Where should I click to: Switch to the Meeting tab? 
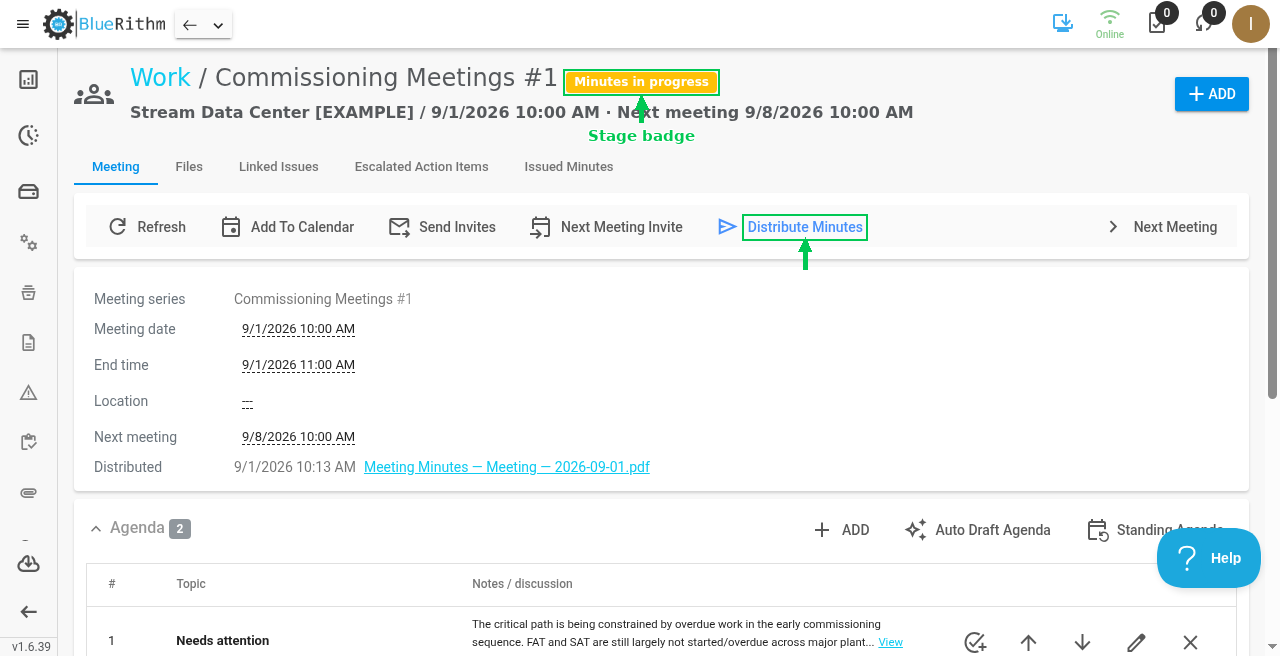pos(116,166)
